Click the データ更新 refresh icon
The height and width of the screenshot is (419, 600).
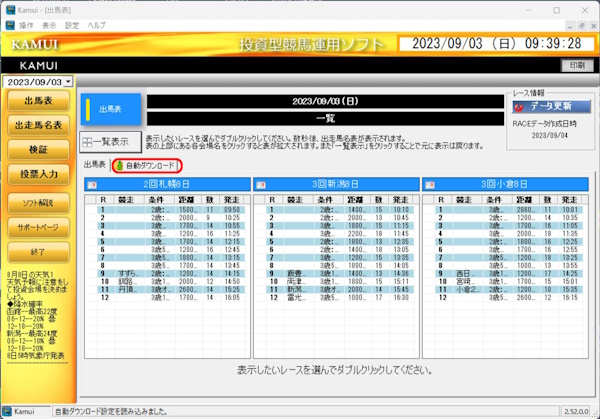coord(520,105)
